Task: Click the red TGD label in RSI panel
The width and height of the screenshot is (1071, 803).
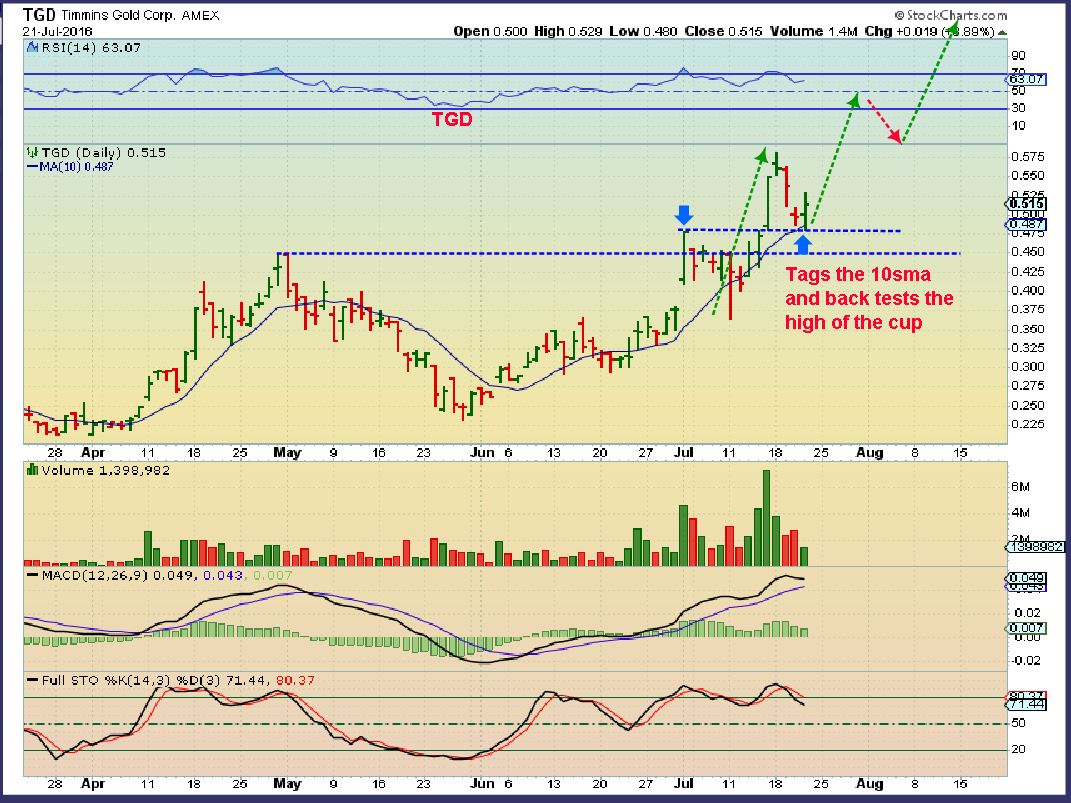Action: coord(452,119)
